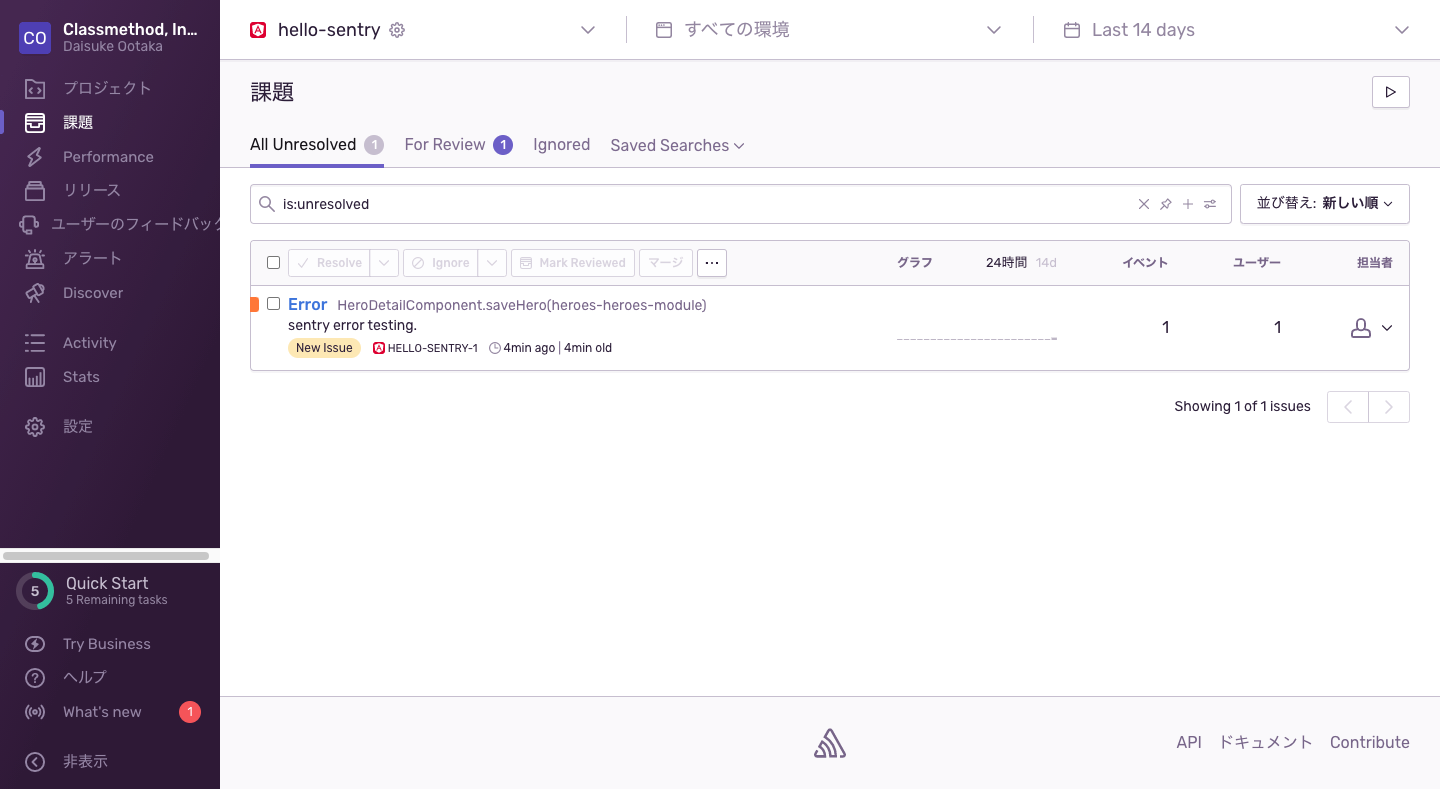Open the 並び替え sort order dropdown
This screenshot has height=789, width=1440.
tap(1325, 203)
